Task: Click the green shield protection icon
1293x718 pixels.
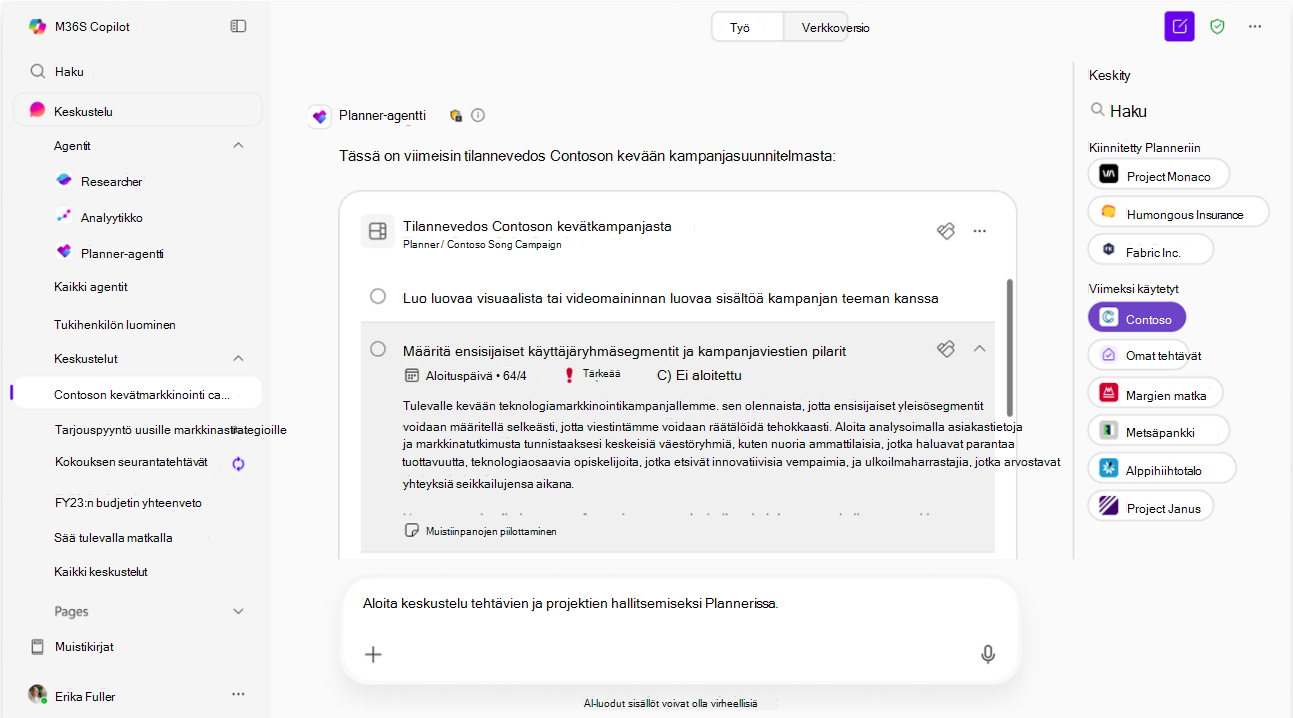Action: [1217, 26]
